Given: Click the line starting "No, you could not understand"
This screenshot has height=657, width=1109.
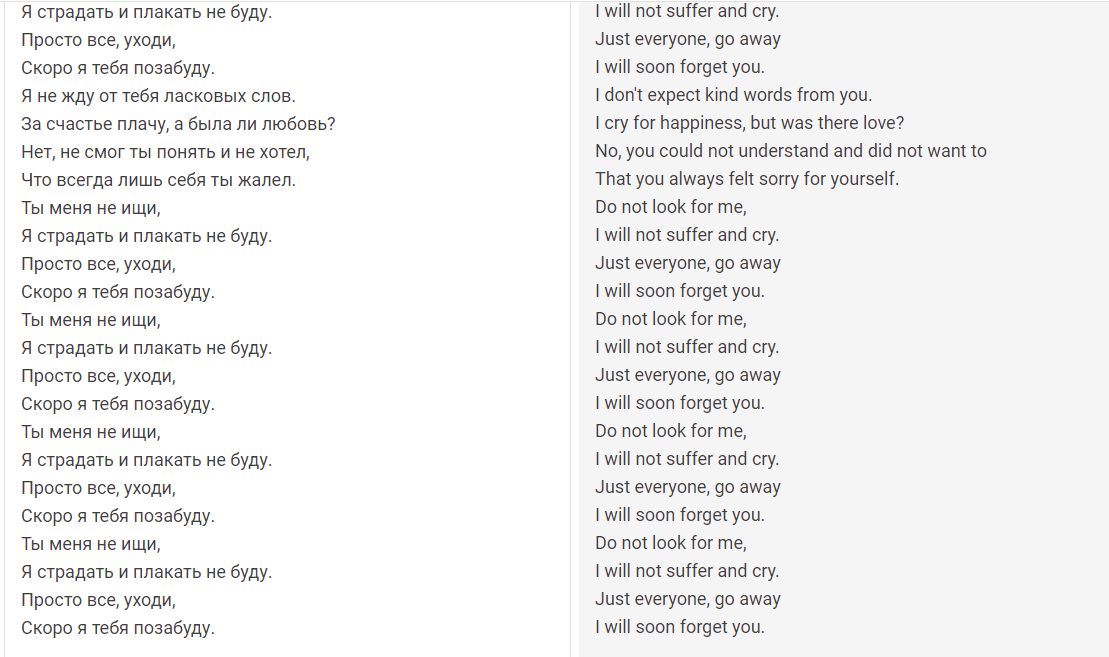Looking at the screenshot, I should (x=790, y=151).
